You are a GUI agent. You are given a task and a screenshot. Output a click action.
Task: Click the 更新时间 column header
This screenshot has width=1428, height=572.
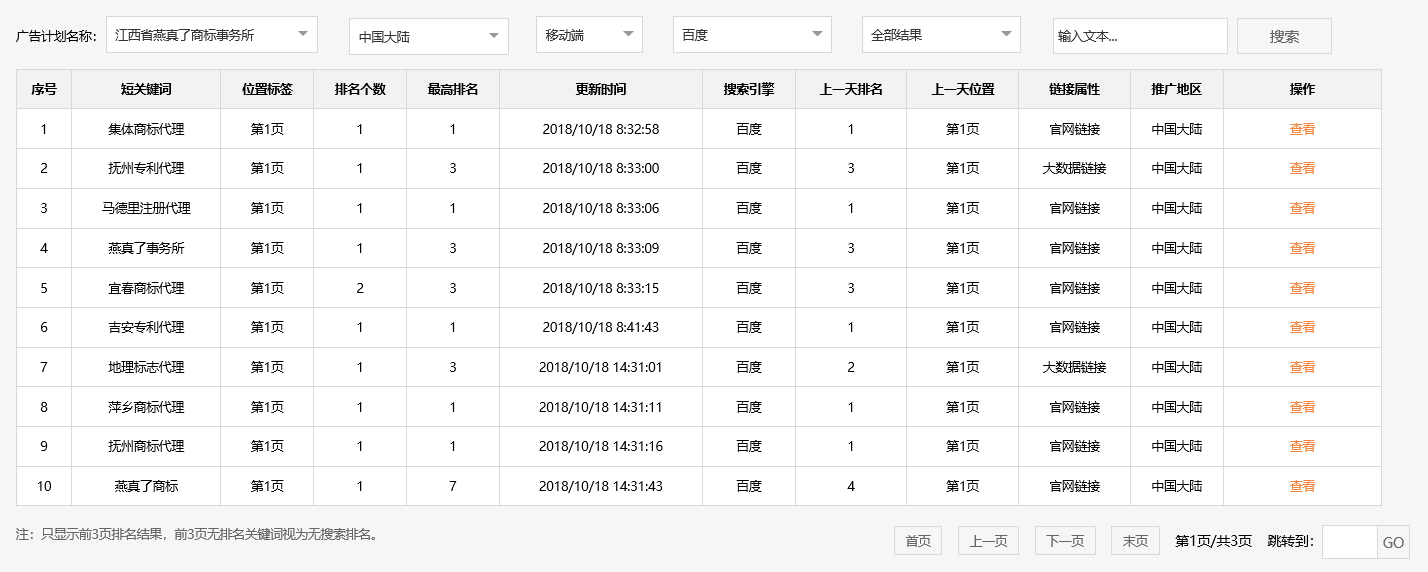click(x=601, y=89)
